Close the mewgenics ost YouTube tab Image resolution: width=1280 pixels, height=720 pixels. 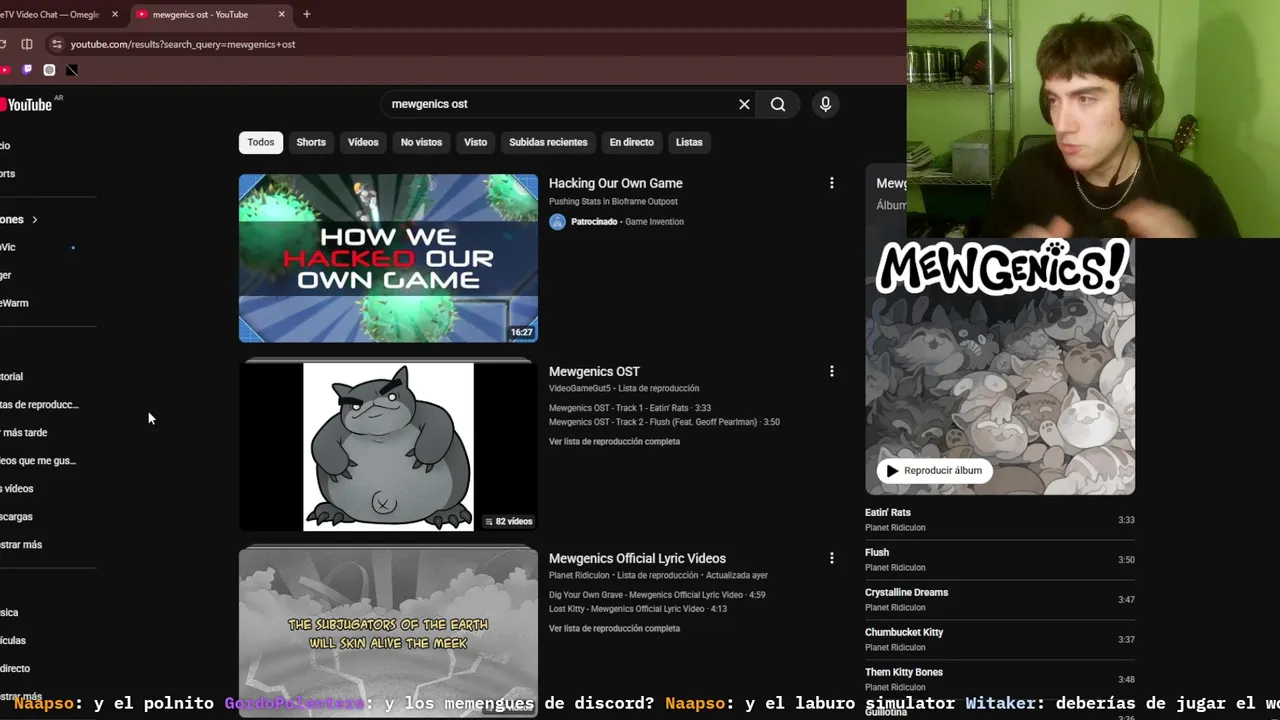[x=281, y=14]
